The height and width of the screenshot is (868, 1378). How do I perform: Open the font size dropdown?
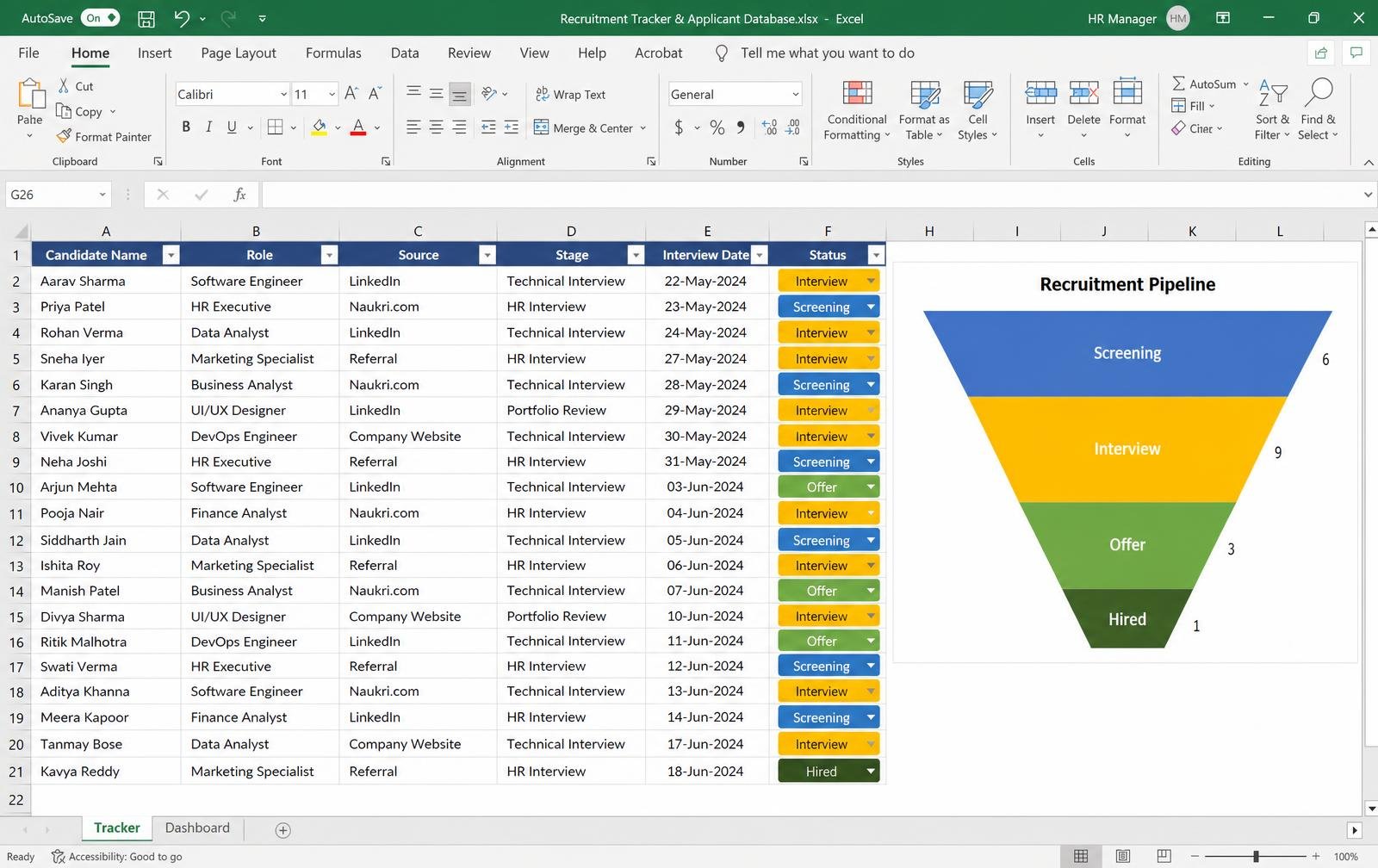(x=332, y=94)
